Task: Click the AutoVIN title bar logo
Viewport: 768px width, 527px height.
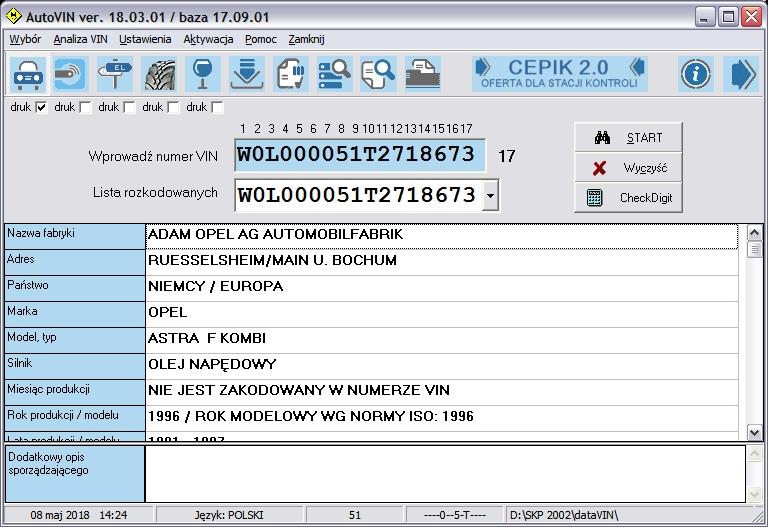Action: coord(13,16)
